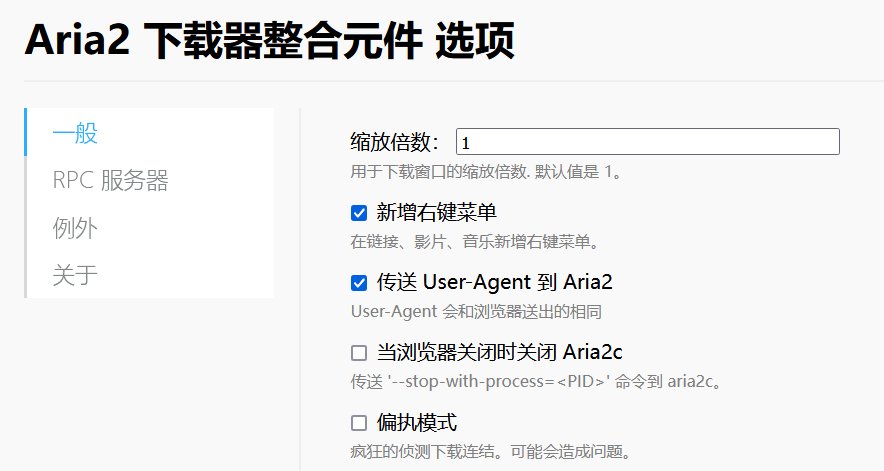Screen dimensions: 884x471
Task: Click the 偏执模式 label text
Action: [x=417, y=423]
